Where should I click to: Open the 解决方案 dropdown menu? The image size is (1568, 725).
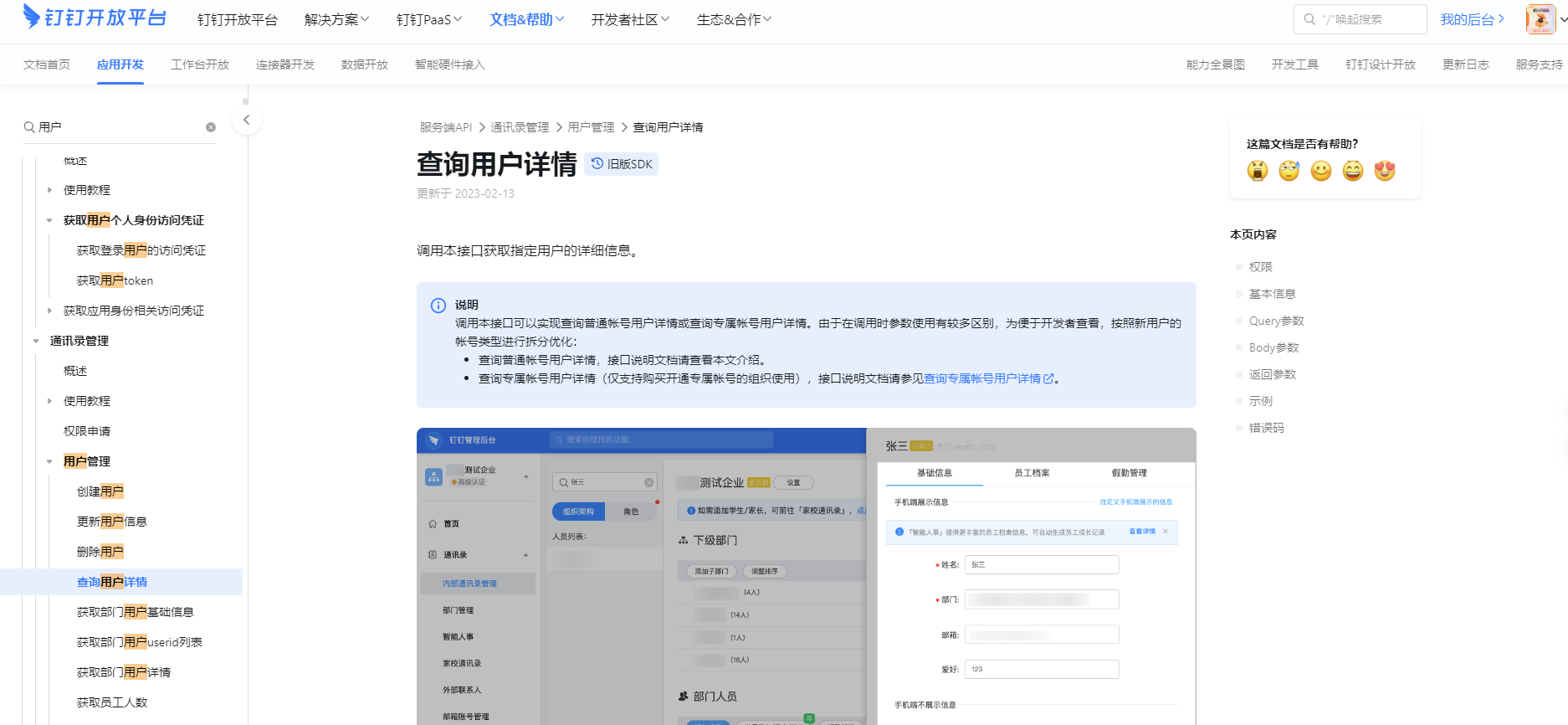tap(336, 19)
